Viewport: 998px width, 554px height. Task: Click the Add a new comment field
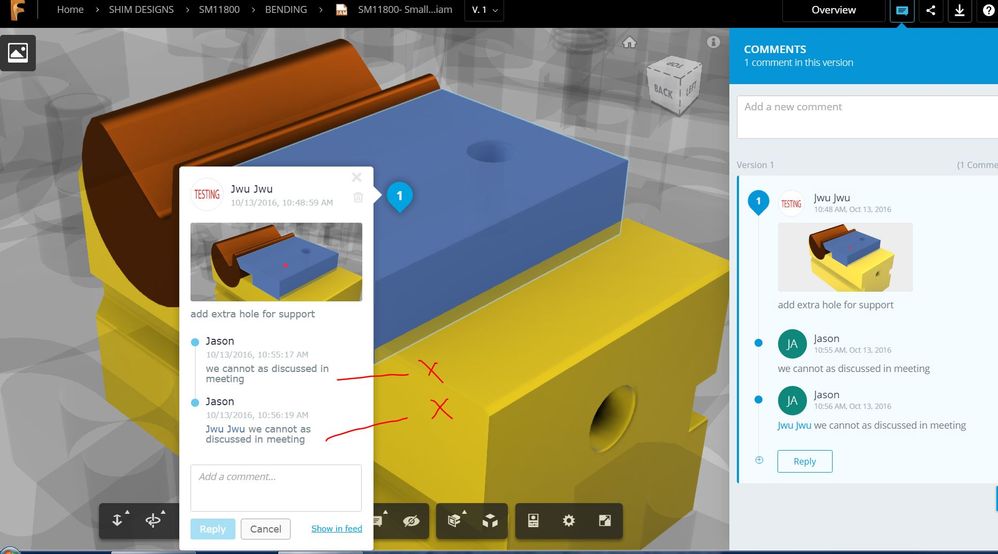[867, 117]
